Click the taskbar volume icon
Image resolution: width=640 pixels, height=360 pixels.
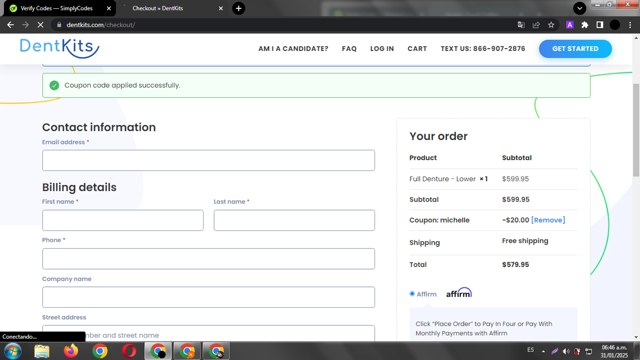point(566,351)
